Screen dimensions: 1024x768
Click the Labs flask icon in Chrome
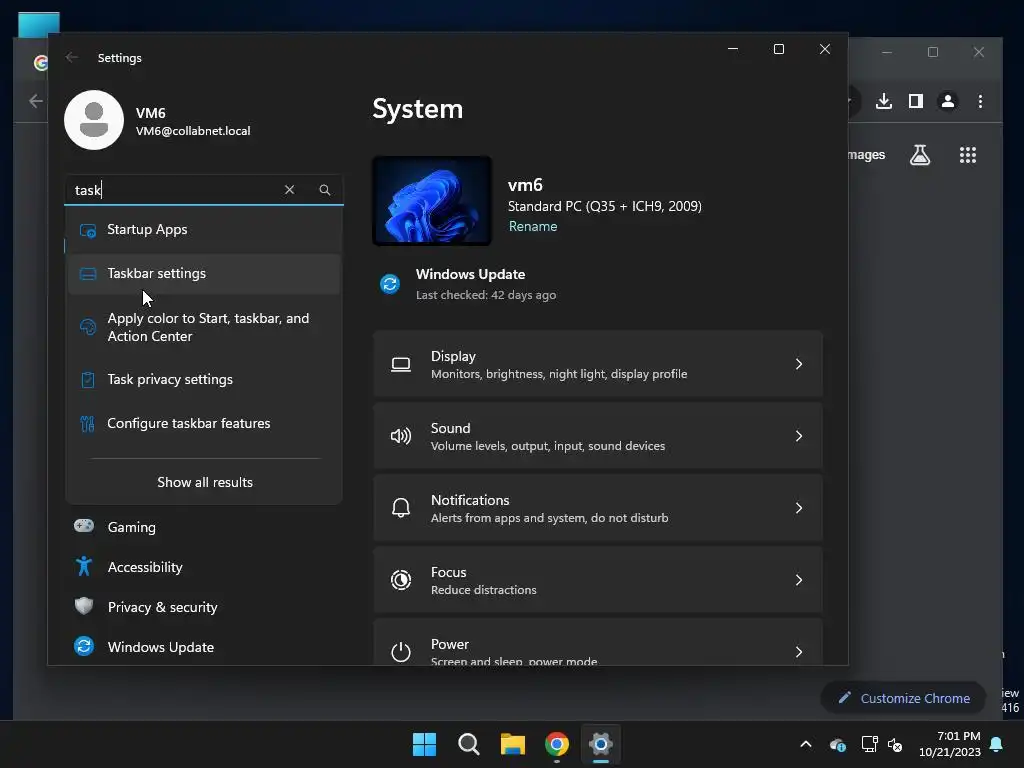point(920,155)
